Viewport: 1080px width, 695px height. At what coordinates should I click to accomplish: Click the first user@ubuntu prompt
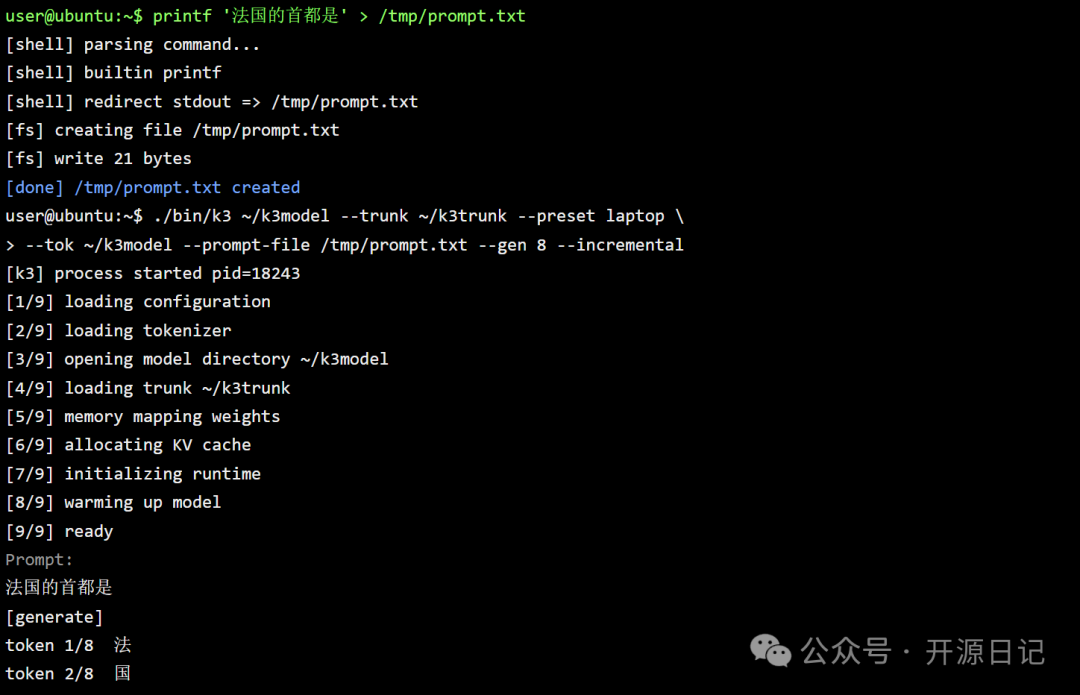click(74, 16)
